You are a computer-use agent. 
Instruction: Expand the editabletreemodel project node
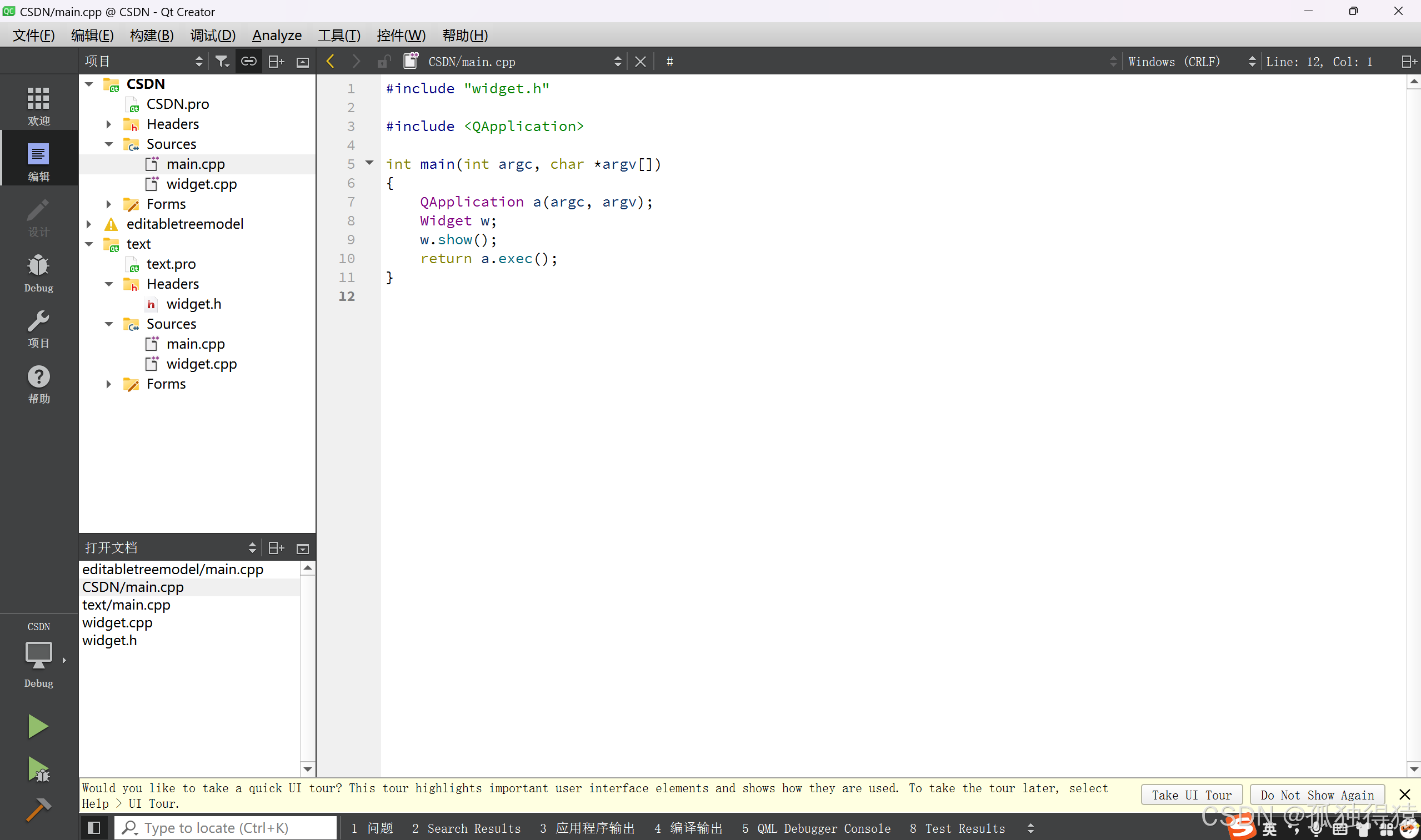pos(89,224)
